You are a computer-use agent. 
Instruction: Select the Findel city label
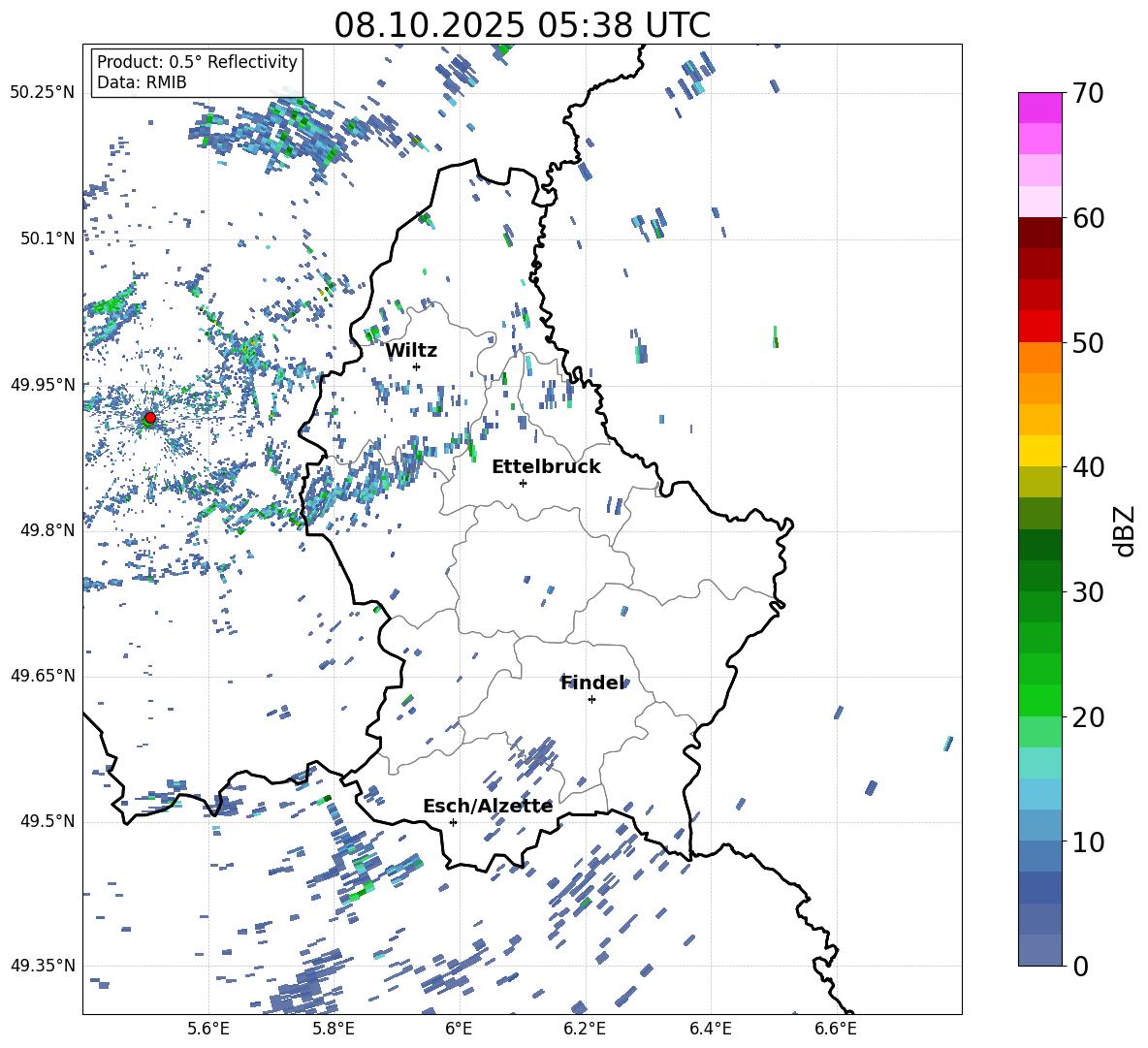coord(592,683)
